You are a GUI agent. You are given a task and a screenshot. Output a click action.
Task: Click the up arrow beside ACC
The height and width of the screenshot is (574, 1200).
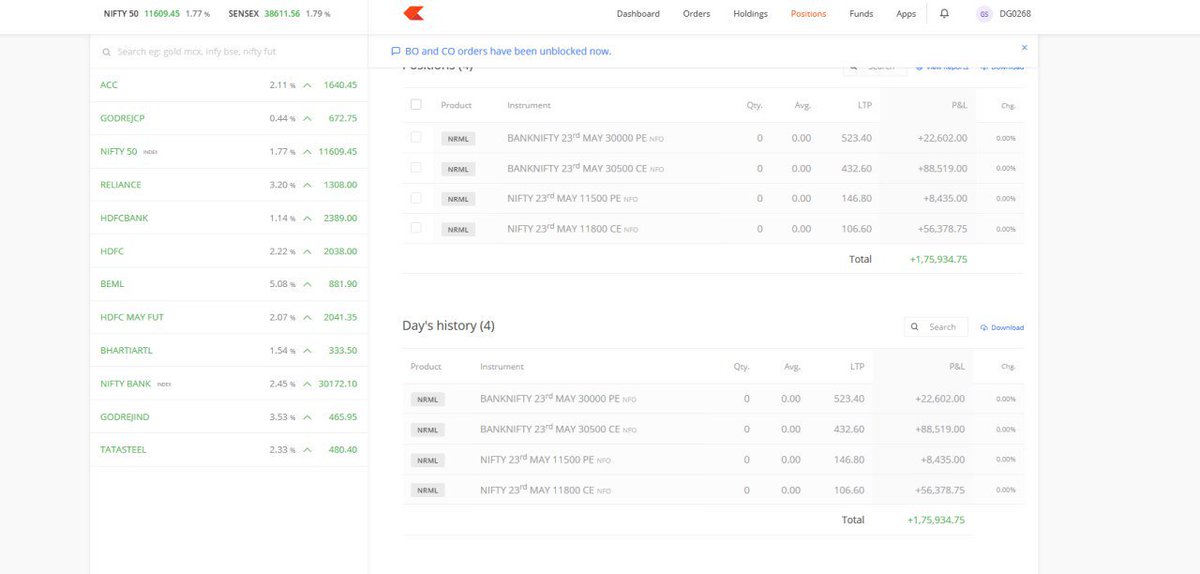(308, 85)
